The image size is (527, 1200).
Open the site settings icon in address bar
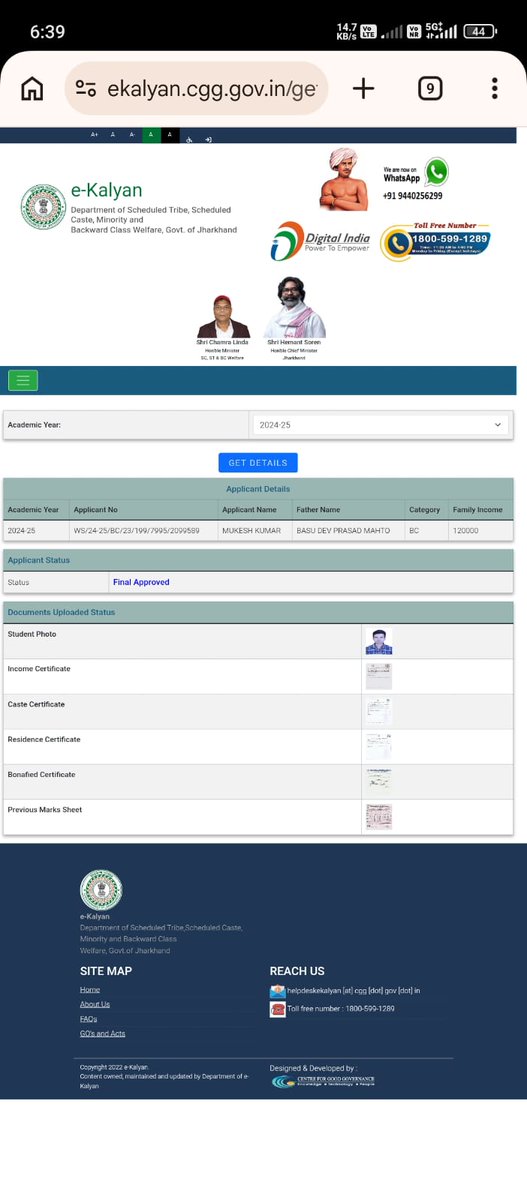[87, 89]
